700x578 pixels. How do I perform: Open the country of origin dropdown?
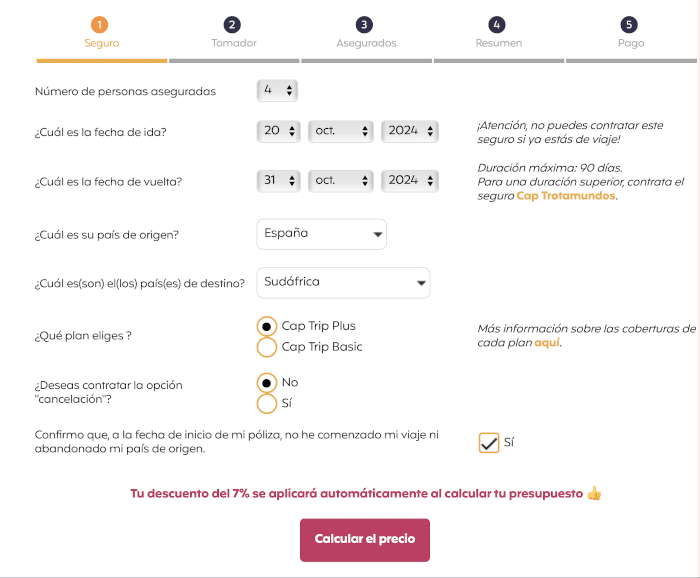(321, 234)
